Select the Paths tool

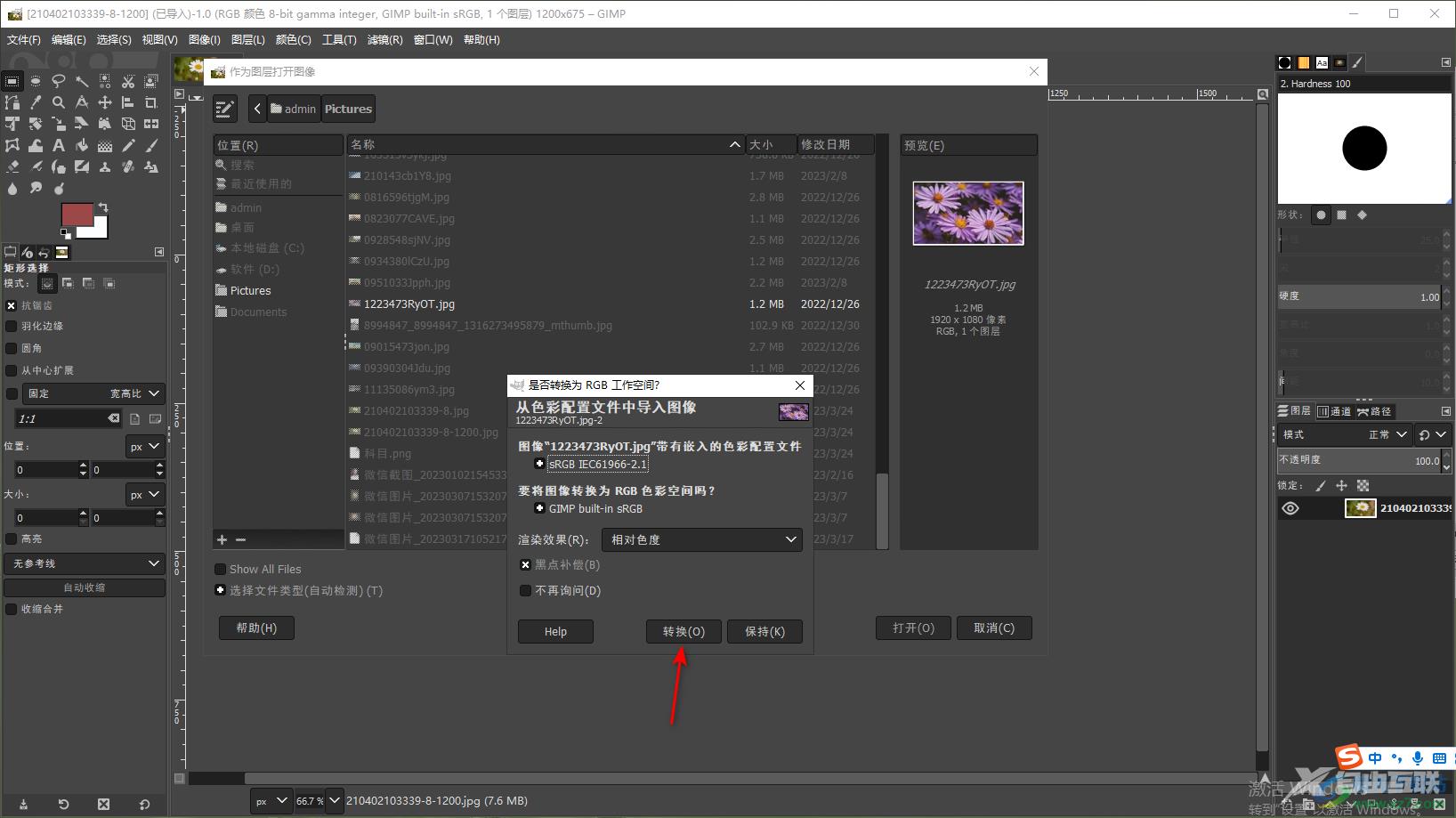(x=12, y=102)
